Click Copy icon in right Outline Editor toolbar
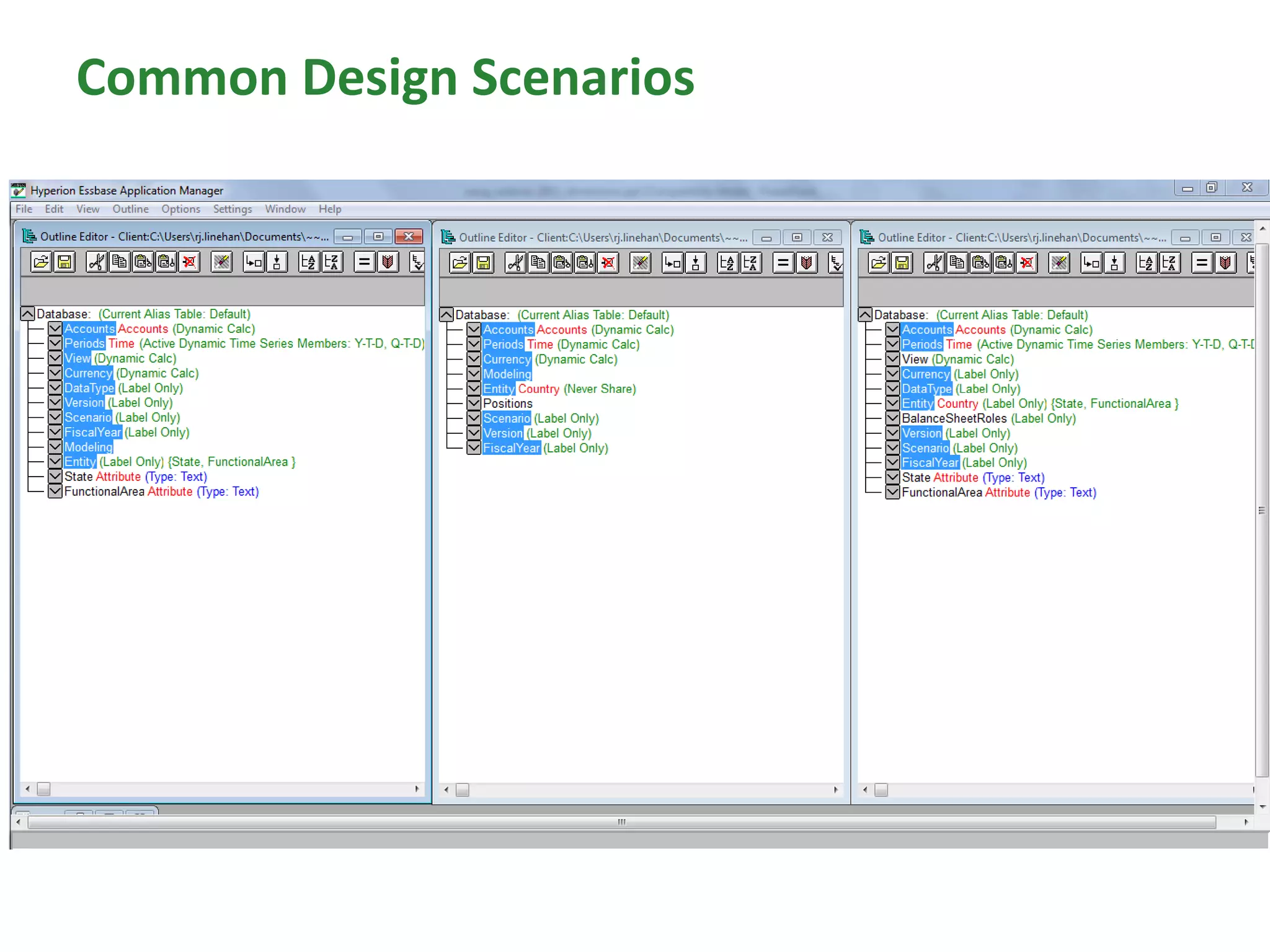Viewport: 1270px width, 952px height. (x=957, y=263)
